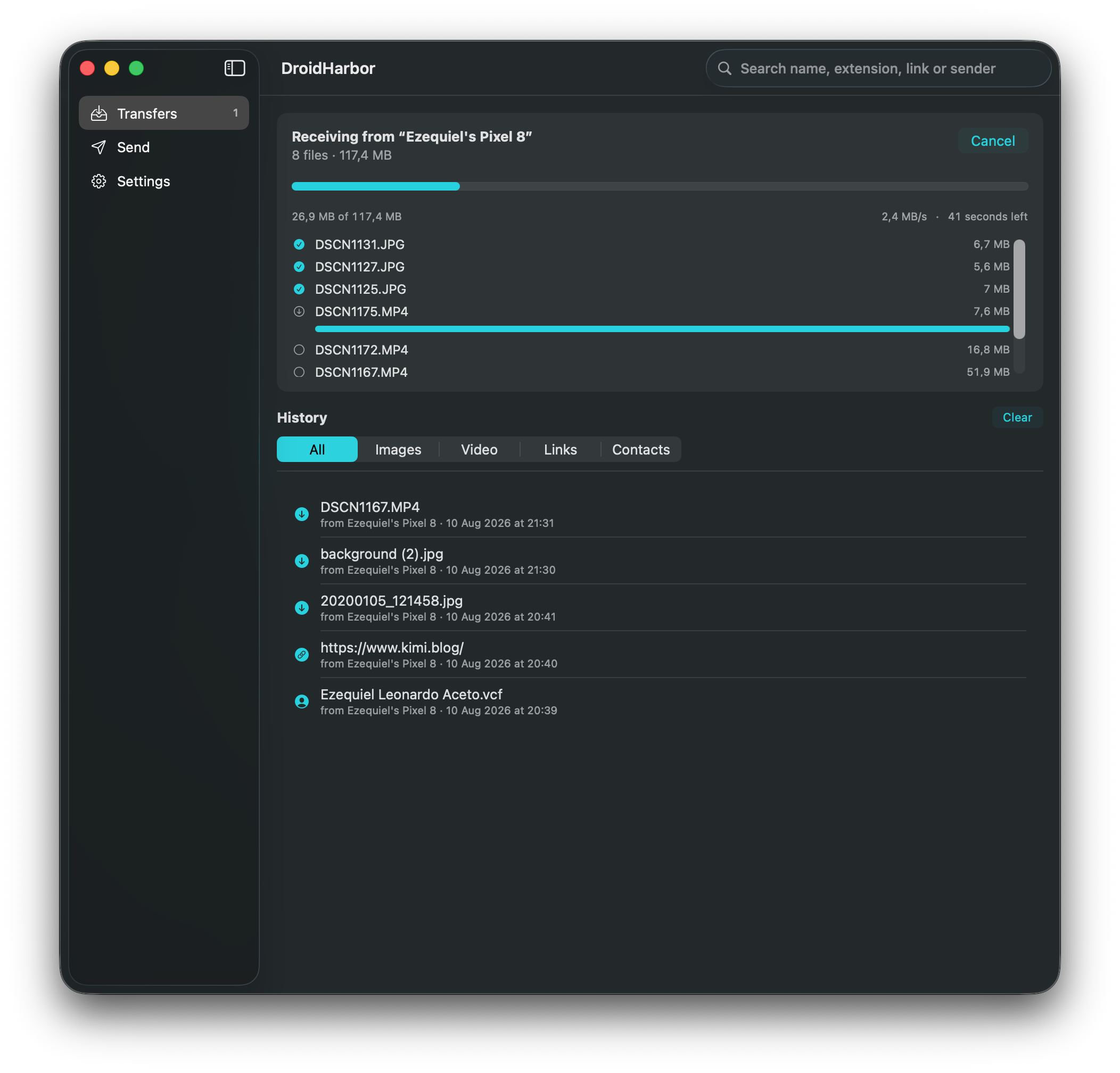Click pending circle icon beside DSCN1167.MP4 in transfer list
The width and height of the screenshot is (1120, 1073).
tap(299, 372)
